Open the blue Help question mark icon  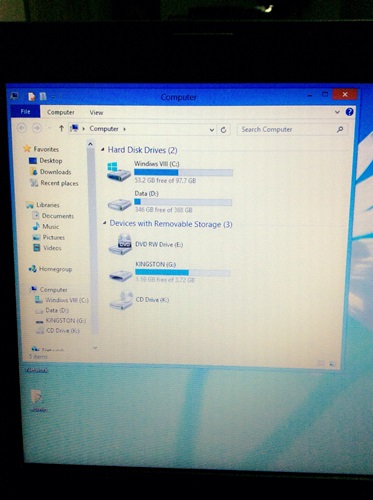(349, 112)
